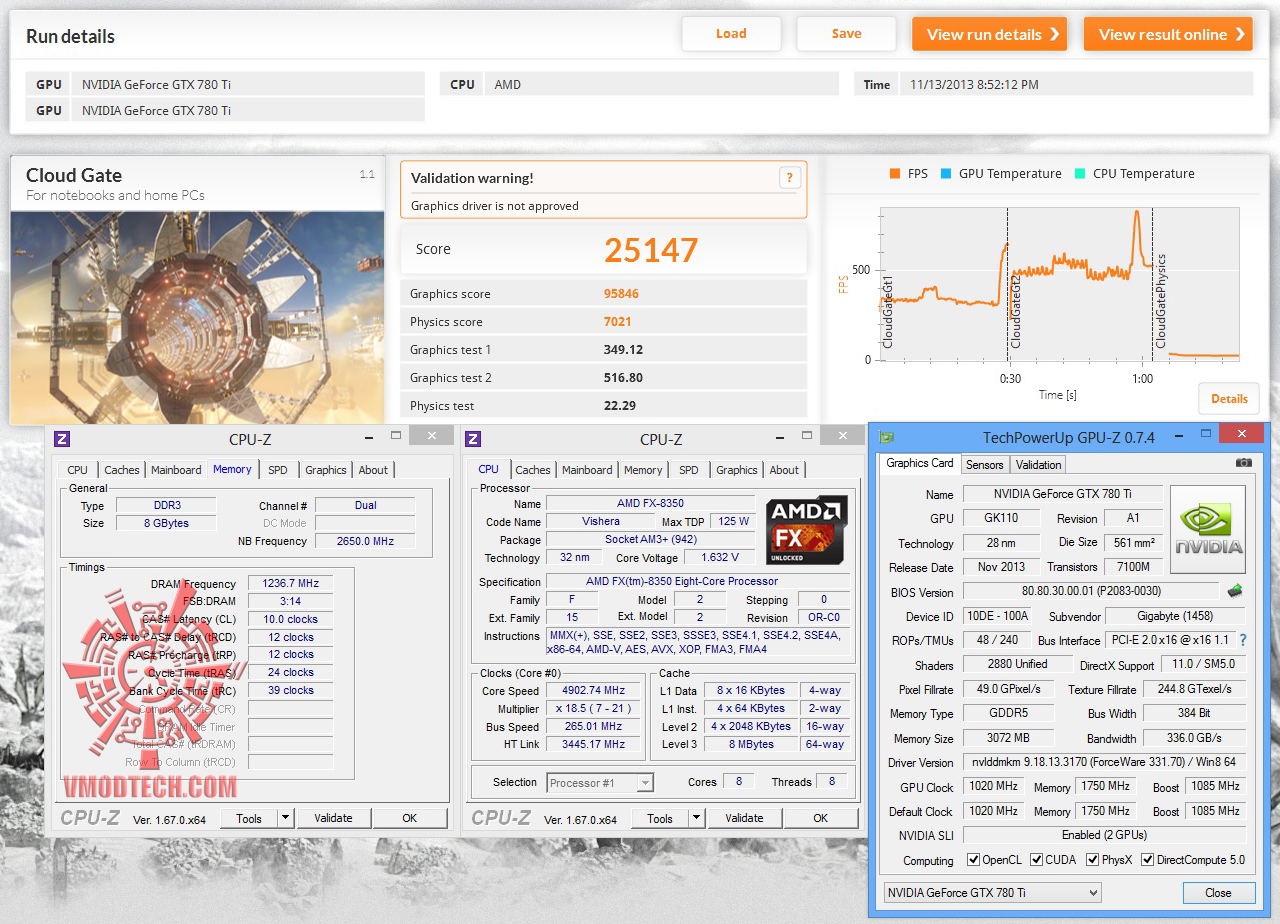Image resolution: width=1280 pixels, height=924 pixels.
Task: Expand the Tools arrow in the CPU-Z window showing Timings
Action: pos(285,818)
